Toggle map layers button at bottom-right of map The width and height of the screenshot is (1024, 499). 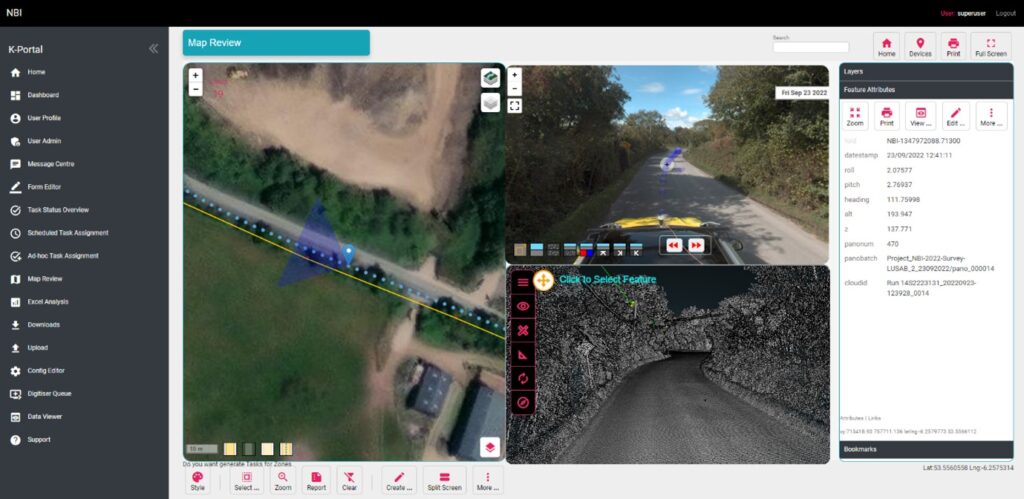(x=490, y=447)
